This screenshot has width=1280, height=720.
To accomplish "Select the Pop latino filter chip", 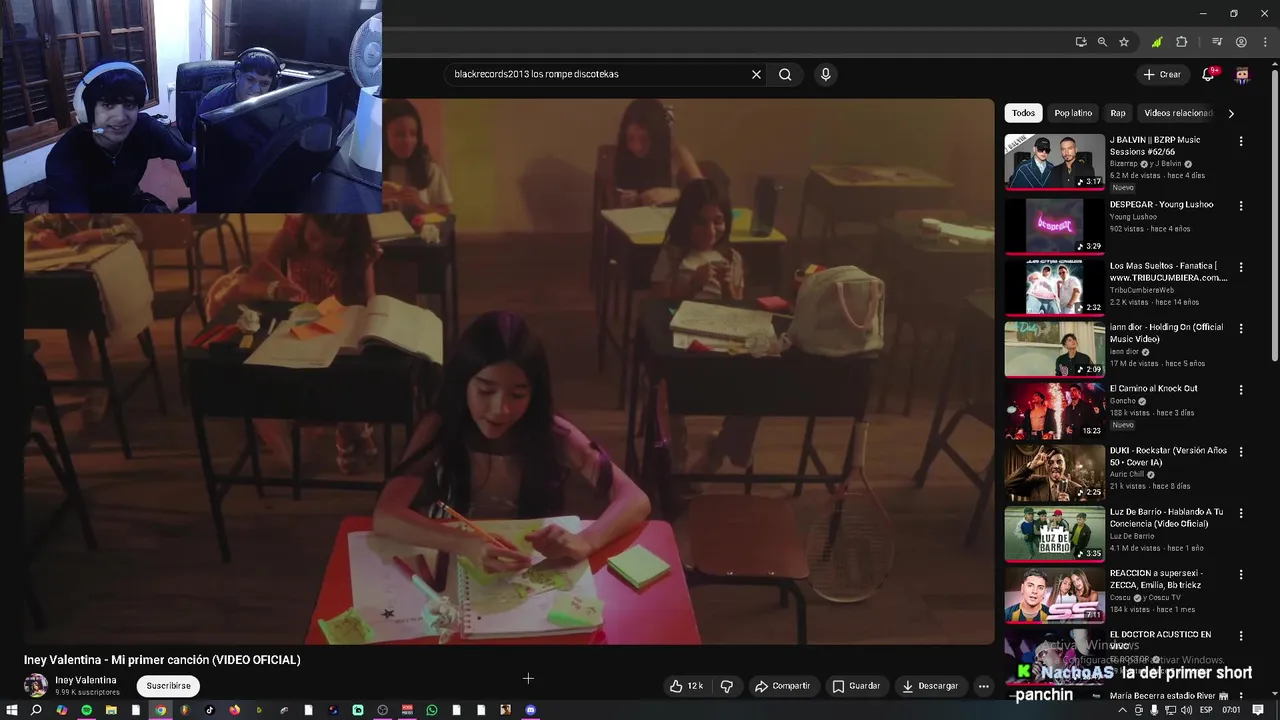I will [1073, 113].
